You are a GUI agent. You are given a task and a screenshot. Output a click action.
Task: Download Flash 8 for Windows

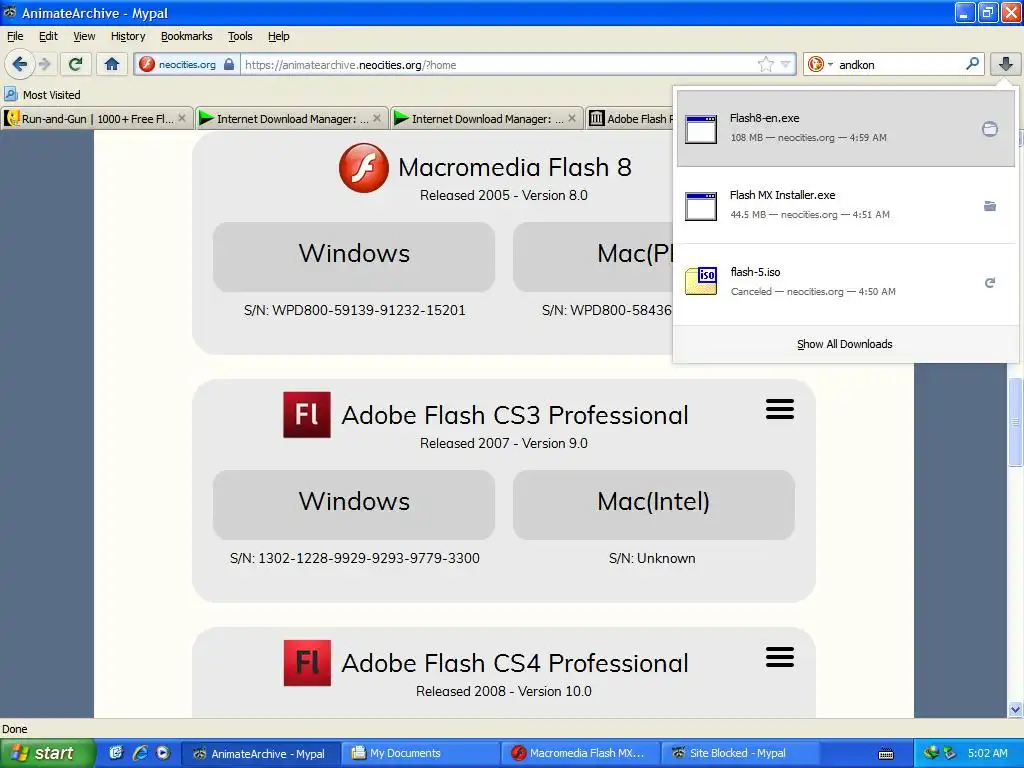[x=354, y=256]
